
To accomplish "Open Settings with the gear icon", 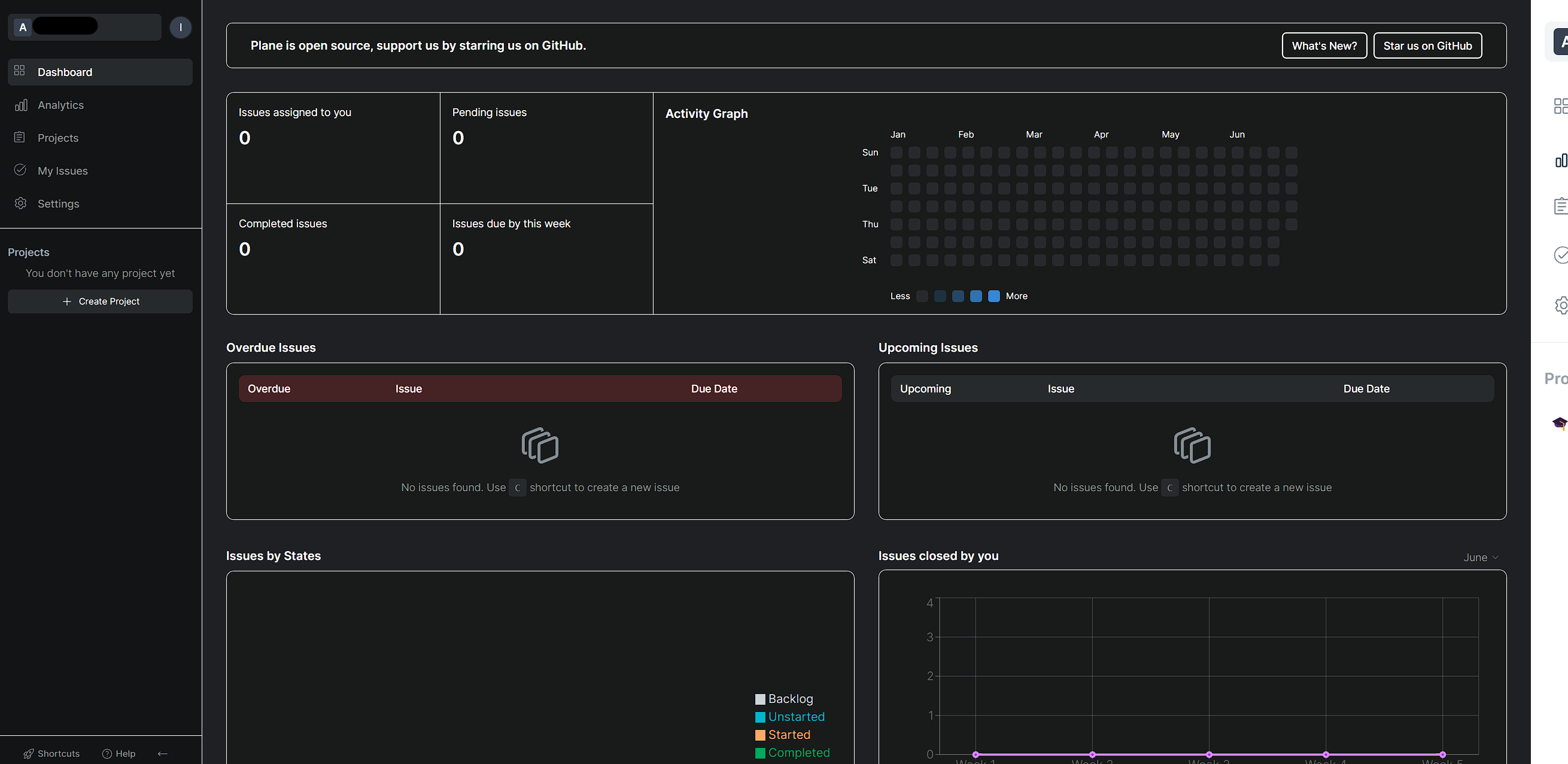I will click(x=20, y=203).
